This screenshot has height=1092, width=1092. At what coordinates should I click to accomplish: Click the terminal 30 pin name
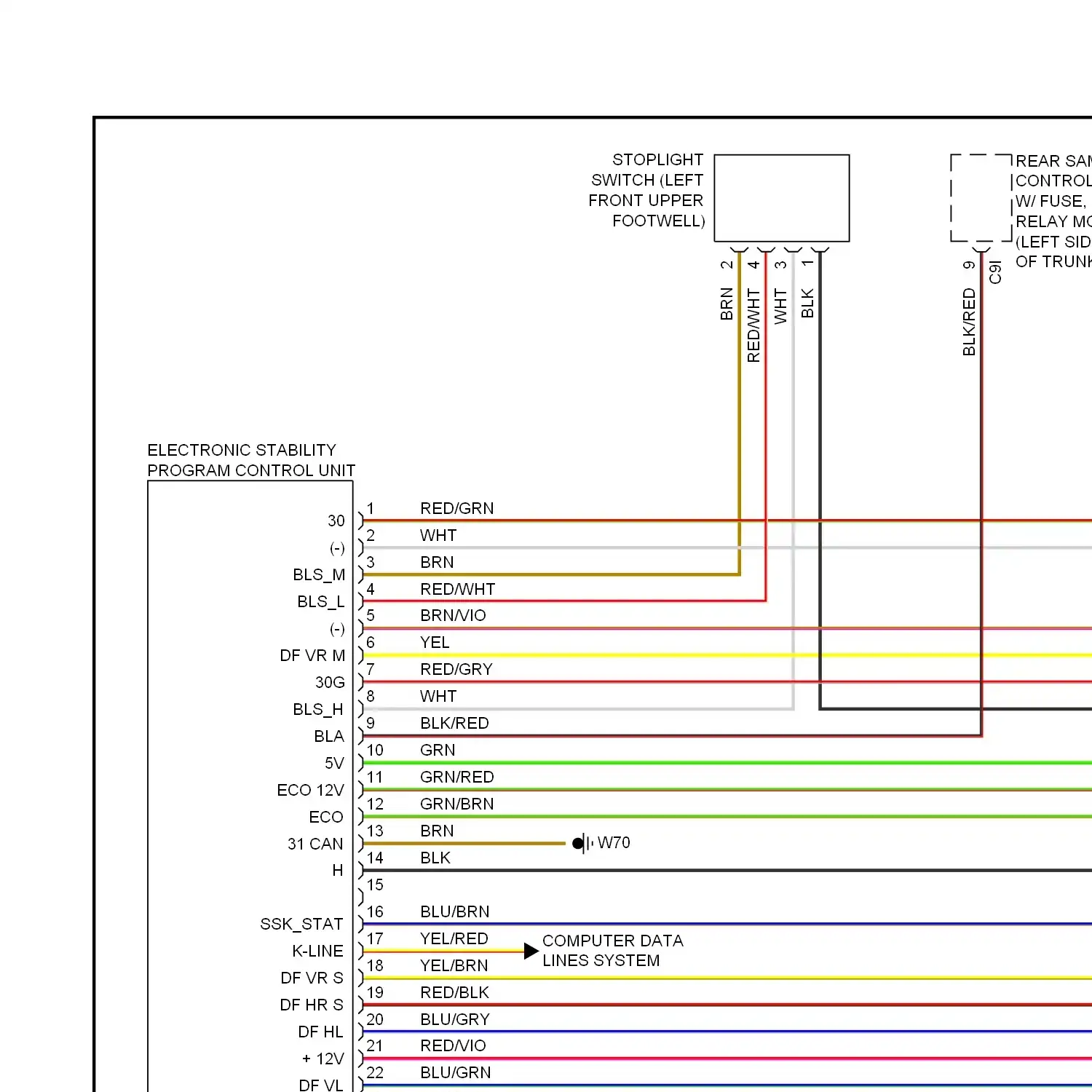point(336,521)
